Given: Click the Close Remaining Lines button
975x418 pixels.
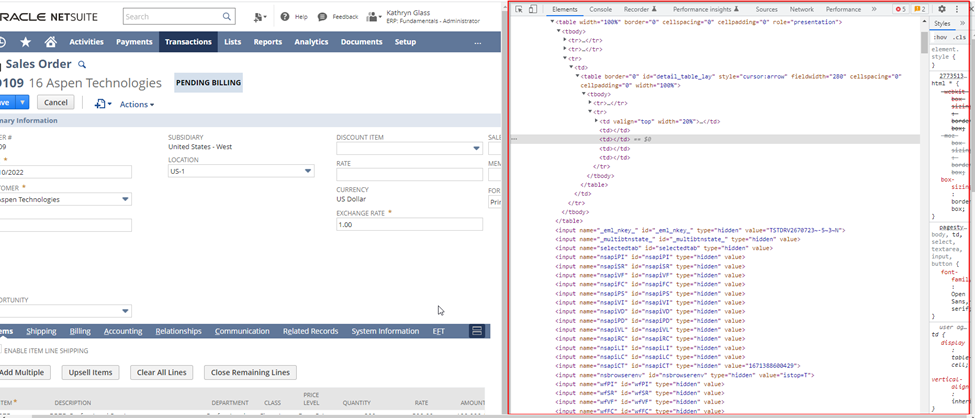Looking at the screenshot, I should coord(251,373).
